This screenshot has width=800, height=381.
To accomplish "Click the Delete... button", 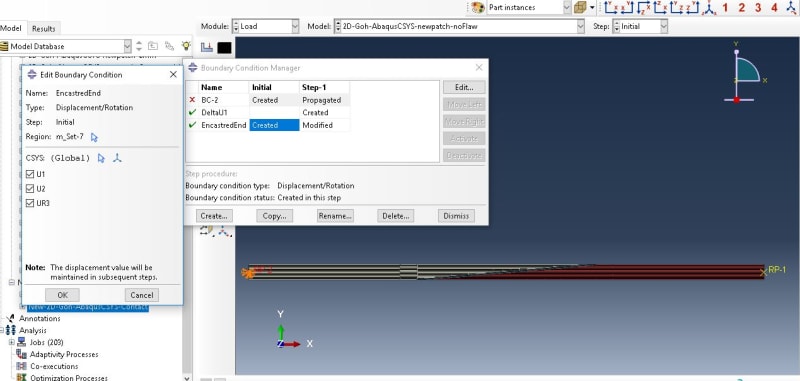I will click(395, 216).
